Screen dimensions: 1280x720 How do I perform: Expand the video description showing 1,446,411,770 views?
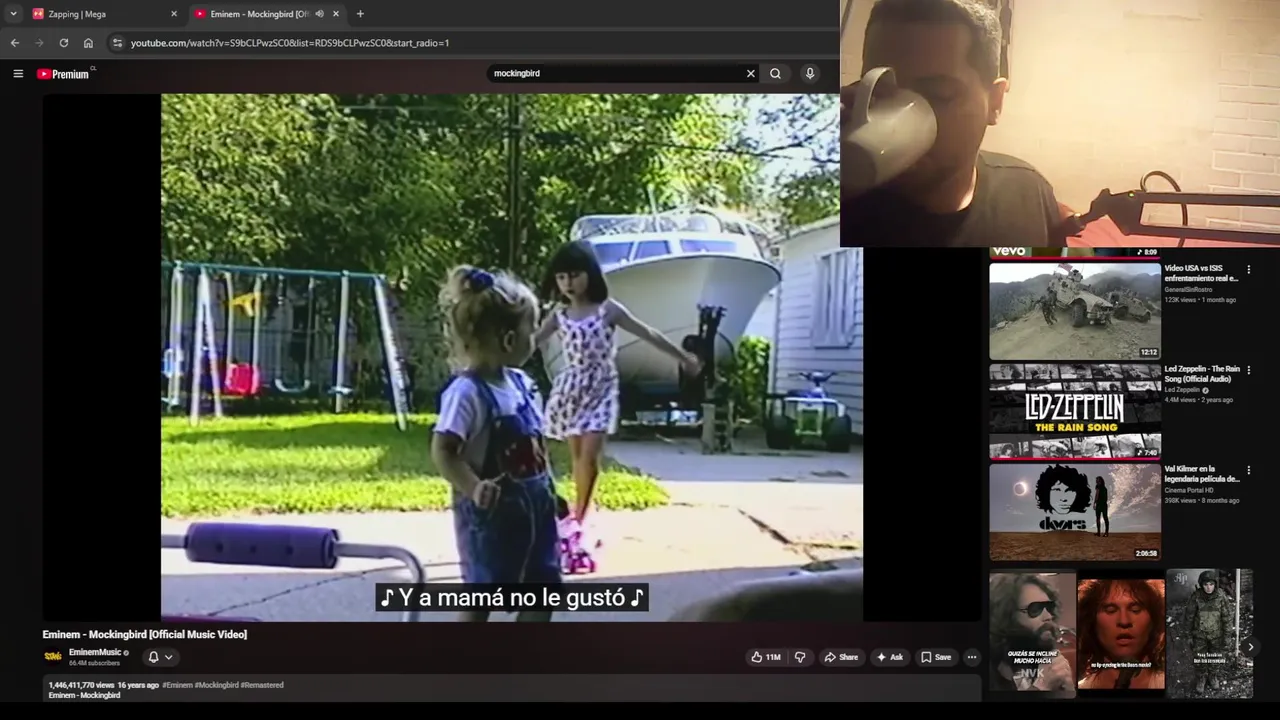[x=512, y=689]
